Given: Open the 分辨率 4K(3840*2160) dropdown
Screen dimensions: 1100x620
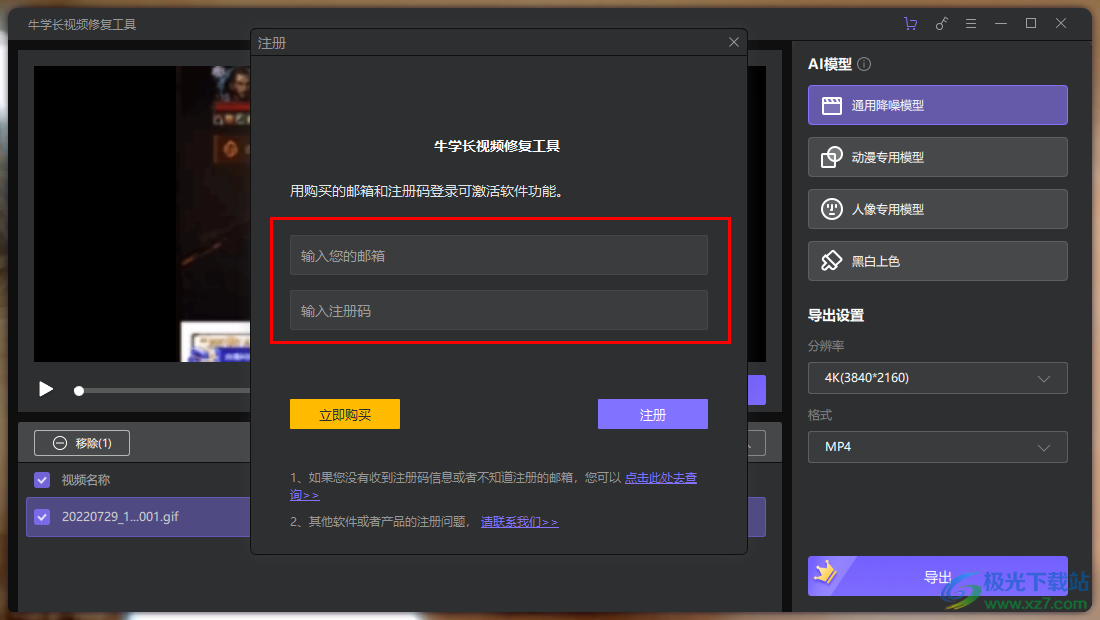Looking at the screenshot, I should click(937, 378).
